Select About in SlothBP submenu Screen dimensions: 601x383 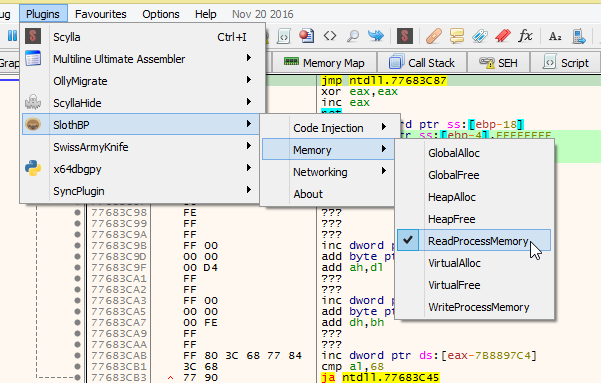(327, 194)
